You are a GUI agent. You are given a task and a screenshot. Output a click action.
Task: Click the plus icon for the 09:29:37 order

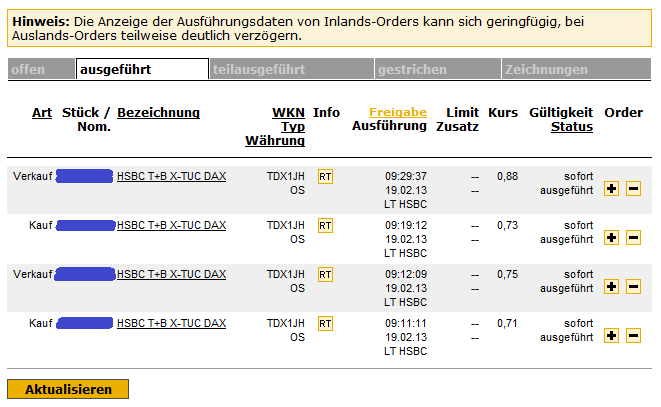(x=612, y=189)
